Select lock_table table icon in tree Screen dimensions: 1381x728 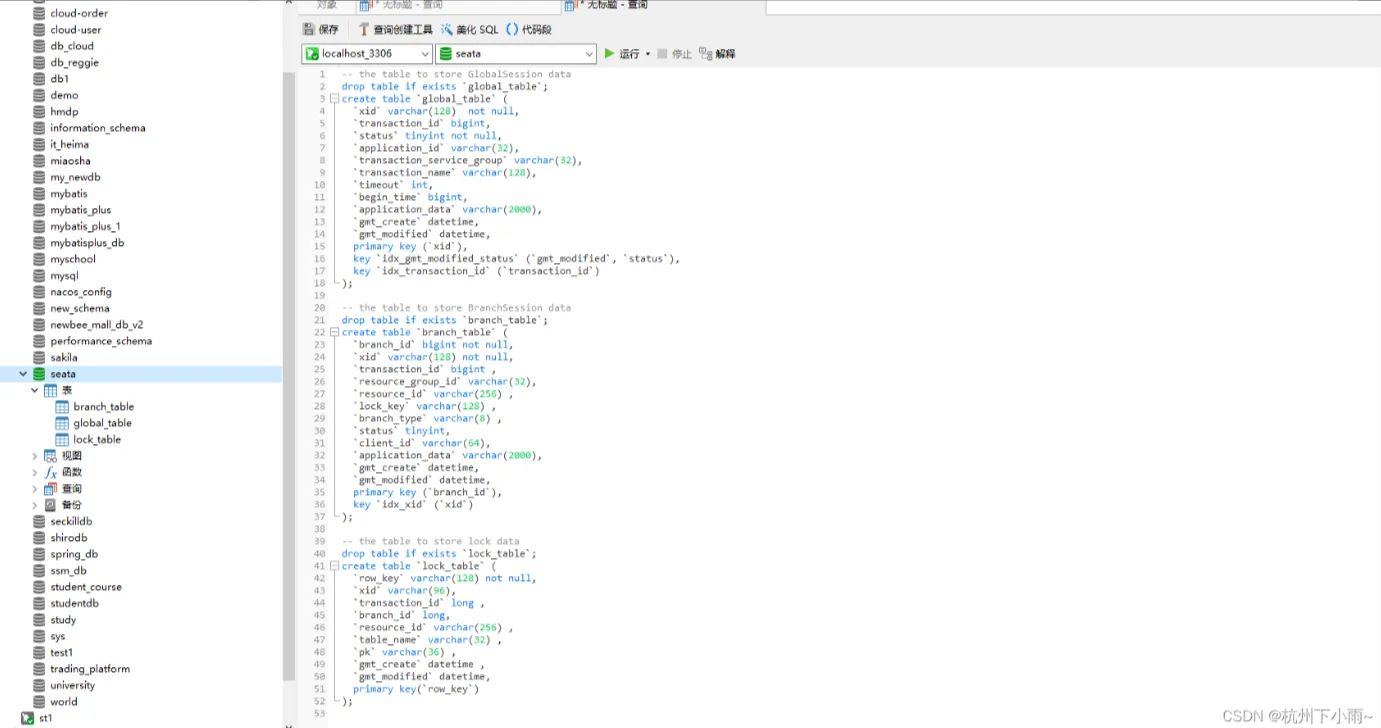(x=62, y=440)
